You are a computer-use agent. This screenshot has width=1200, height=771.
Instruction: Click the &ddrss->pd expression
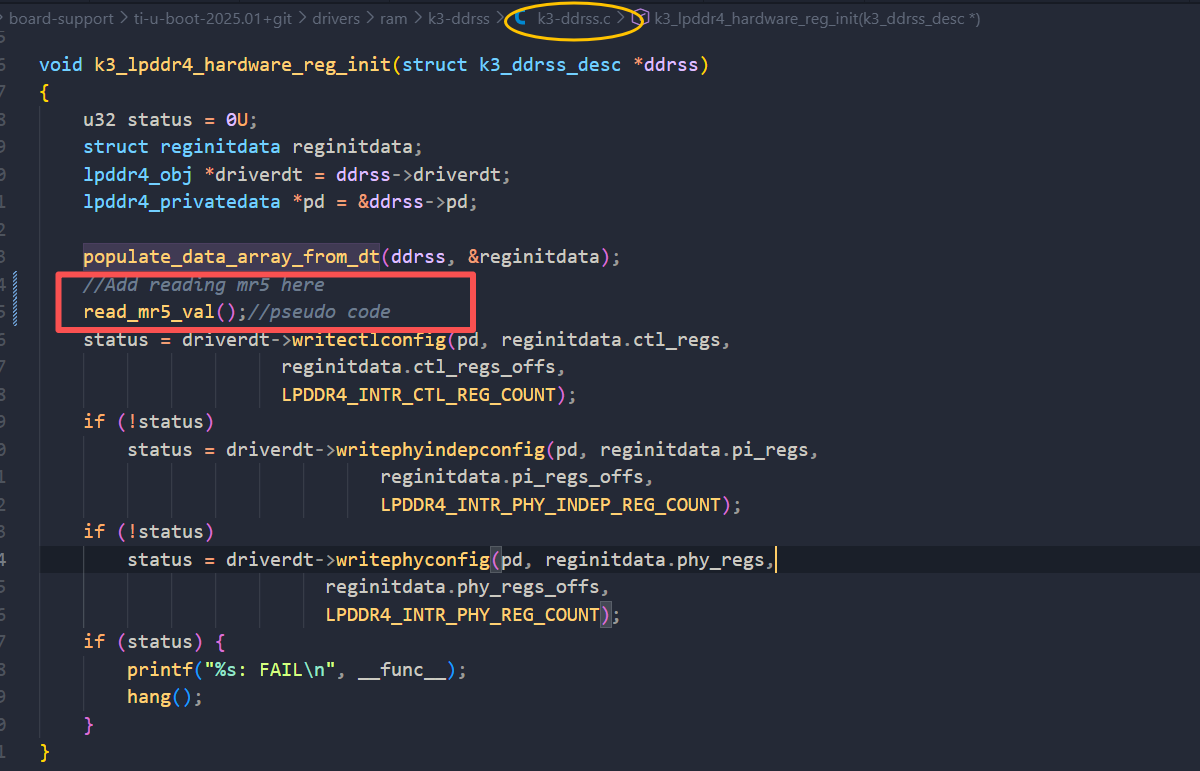413,202
